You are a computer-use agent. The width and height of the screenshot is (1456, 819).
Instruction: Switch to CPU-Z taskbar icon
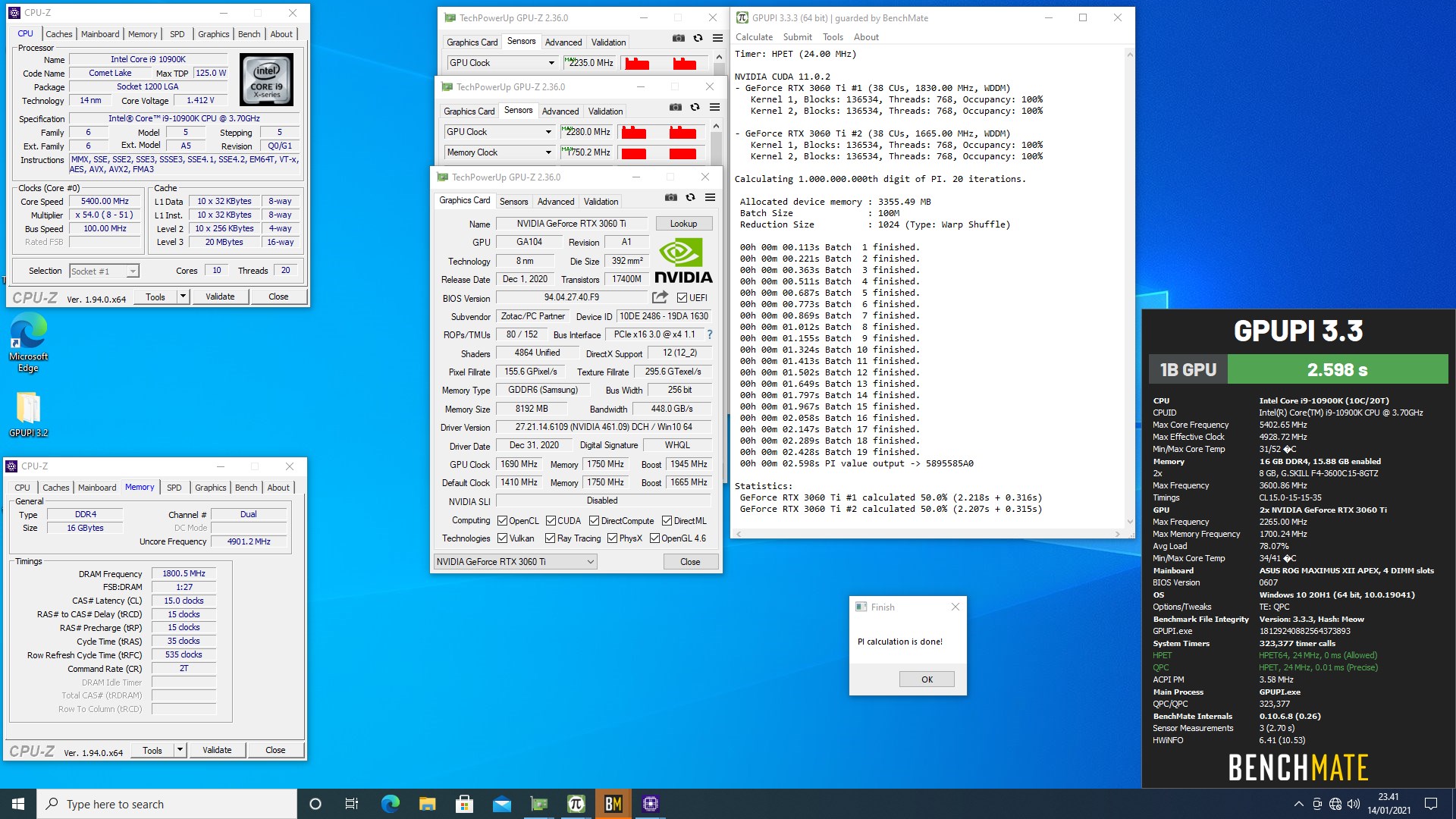pos(651,804)
